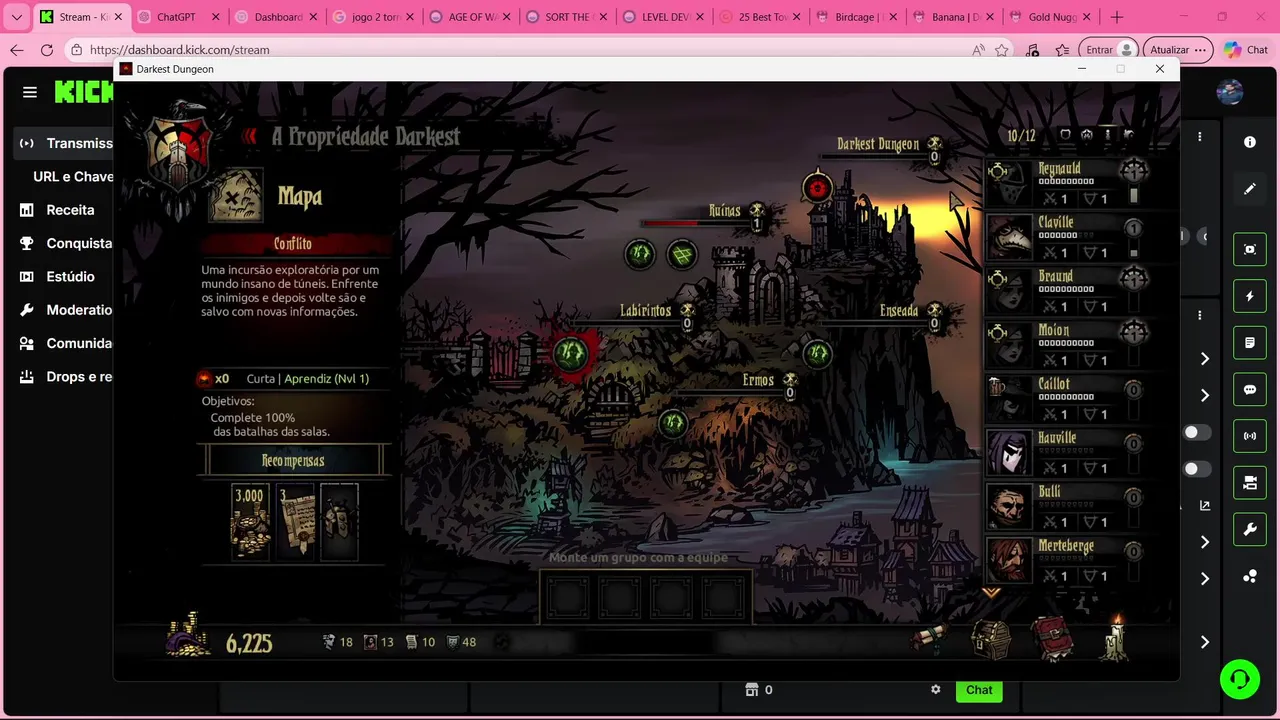The image size is (1280, 720).
Task: Open Transmissão in Kick sidebar
Action: click(x=65, y=143)
